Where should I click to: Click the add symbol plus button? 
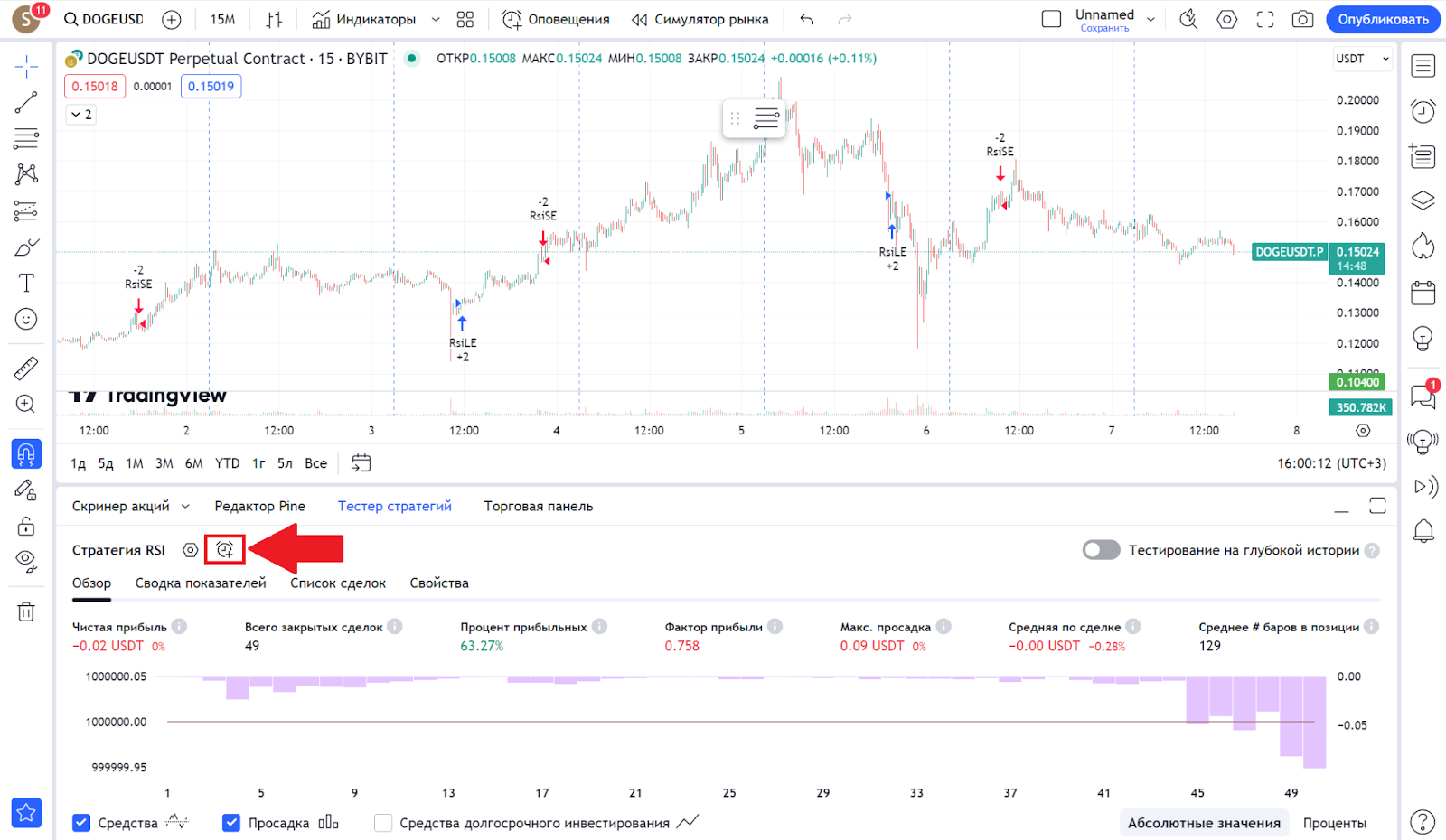click(172, 19)
